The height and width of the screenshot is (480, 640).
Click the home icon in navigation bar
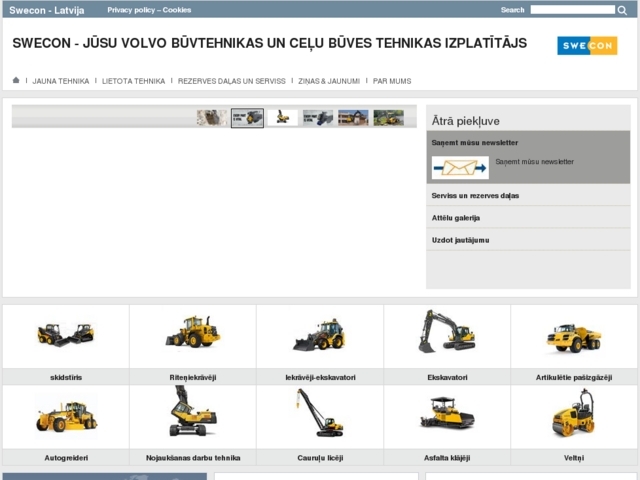pos(16,81)
